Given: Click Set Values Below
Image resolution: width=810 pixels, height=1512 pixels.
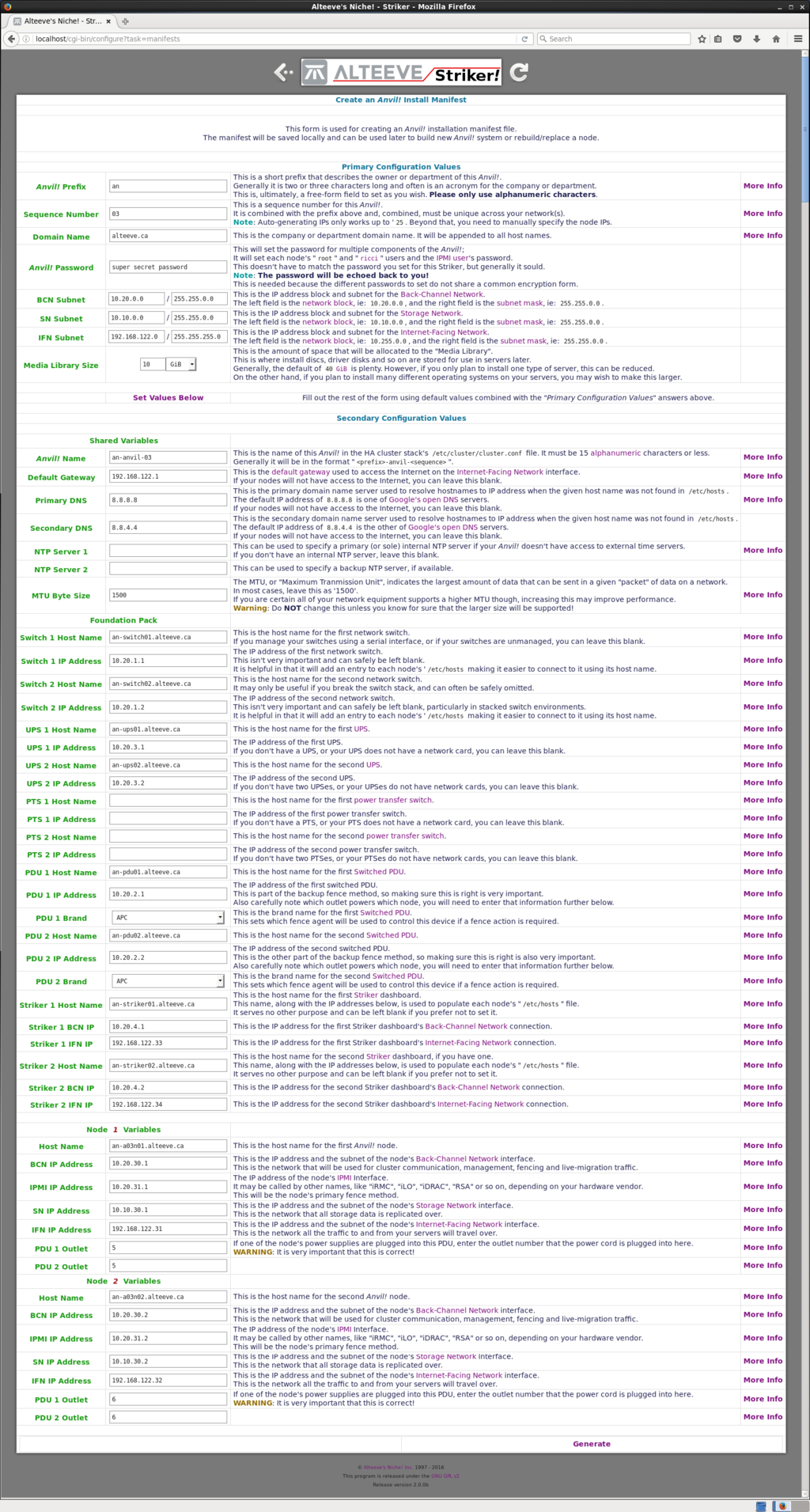Looking at the screenshot, I should [x=168, y=398].
